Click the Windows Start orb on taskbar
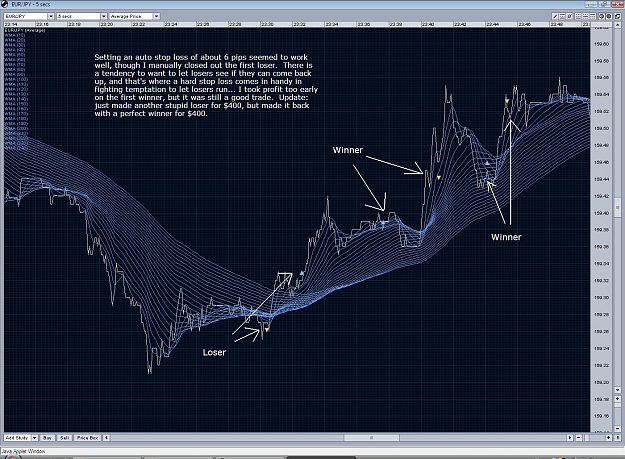 click(x=12, y=457)
